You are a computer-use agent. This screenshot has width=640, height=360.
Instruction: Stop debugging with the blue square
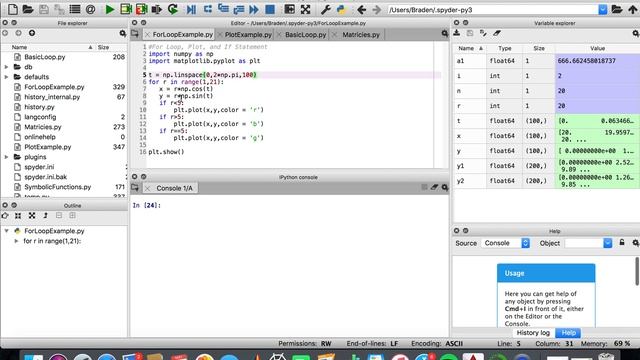(269, 9)
